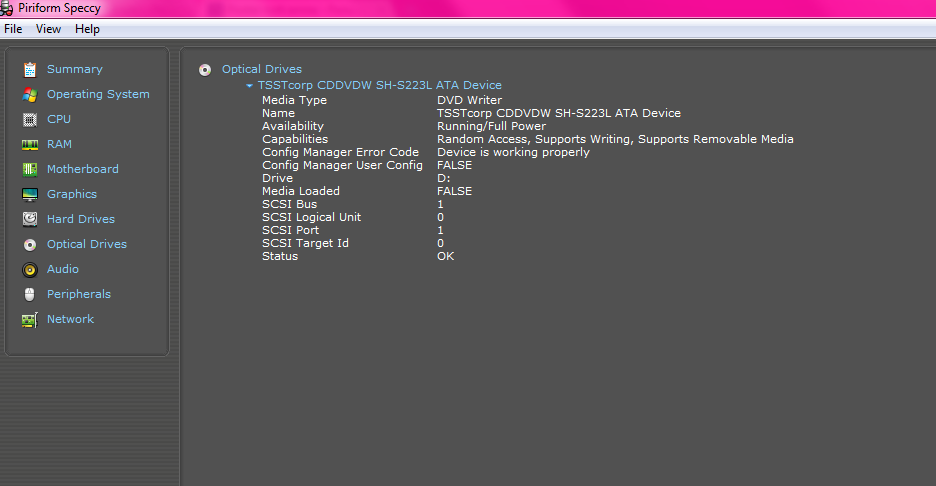936x486 pixels.
Task: Show the CPU details section
Action: (x=59, y=119)
